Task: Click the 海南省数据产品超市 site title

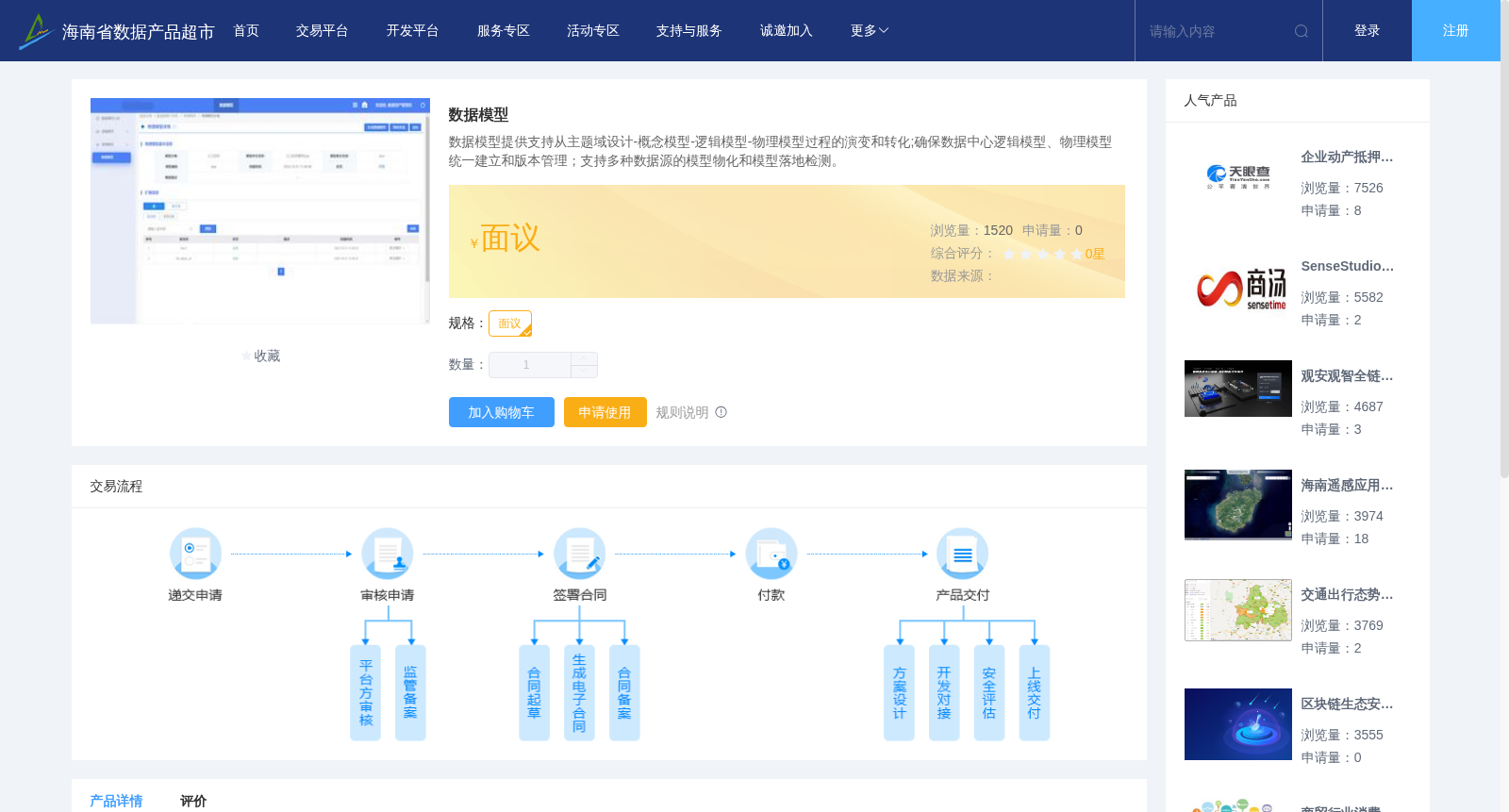Action: (138, 32)
